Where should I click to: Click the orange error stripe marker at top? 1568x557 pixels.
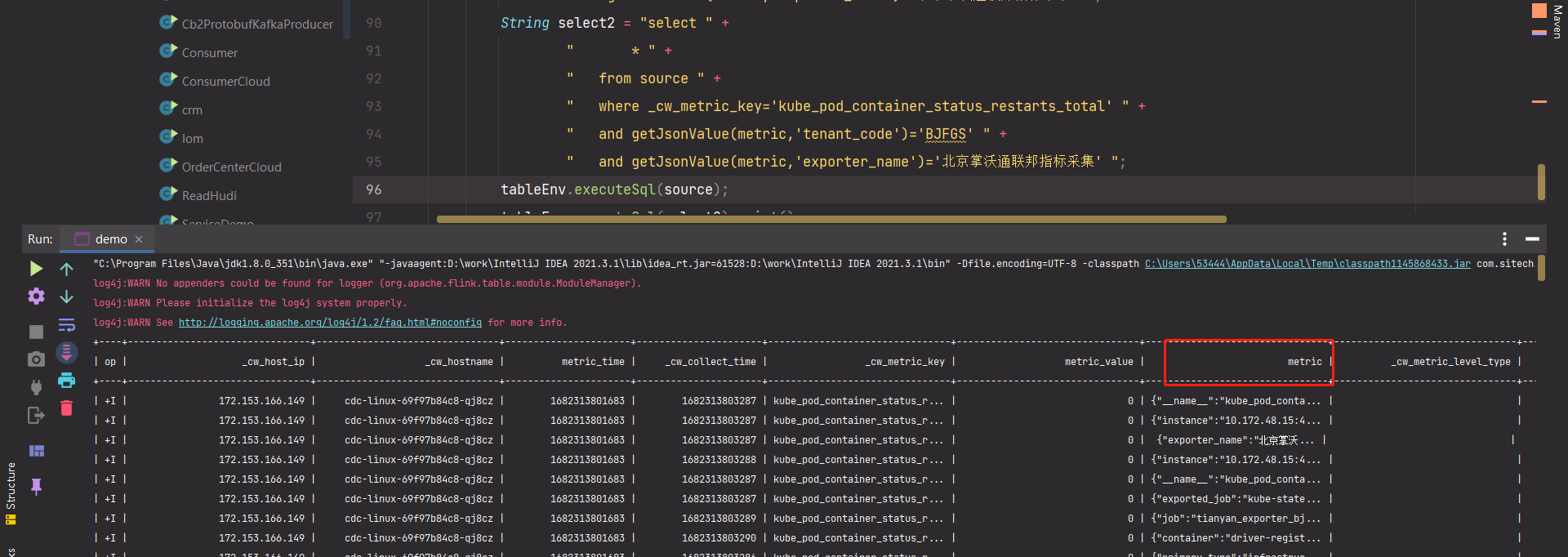(x=1539, y=11)
